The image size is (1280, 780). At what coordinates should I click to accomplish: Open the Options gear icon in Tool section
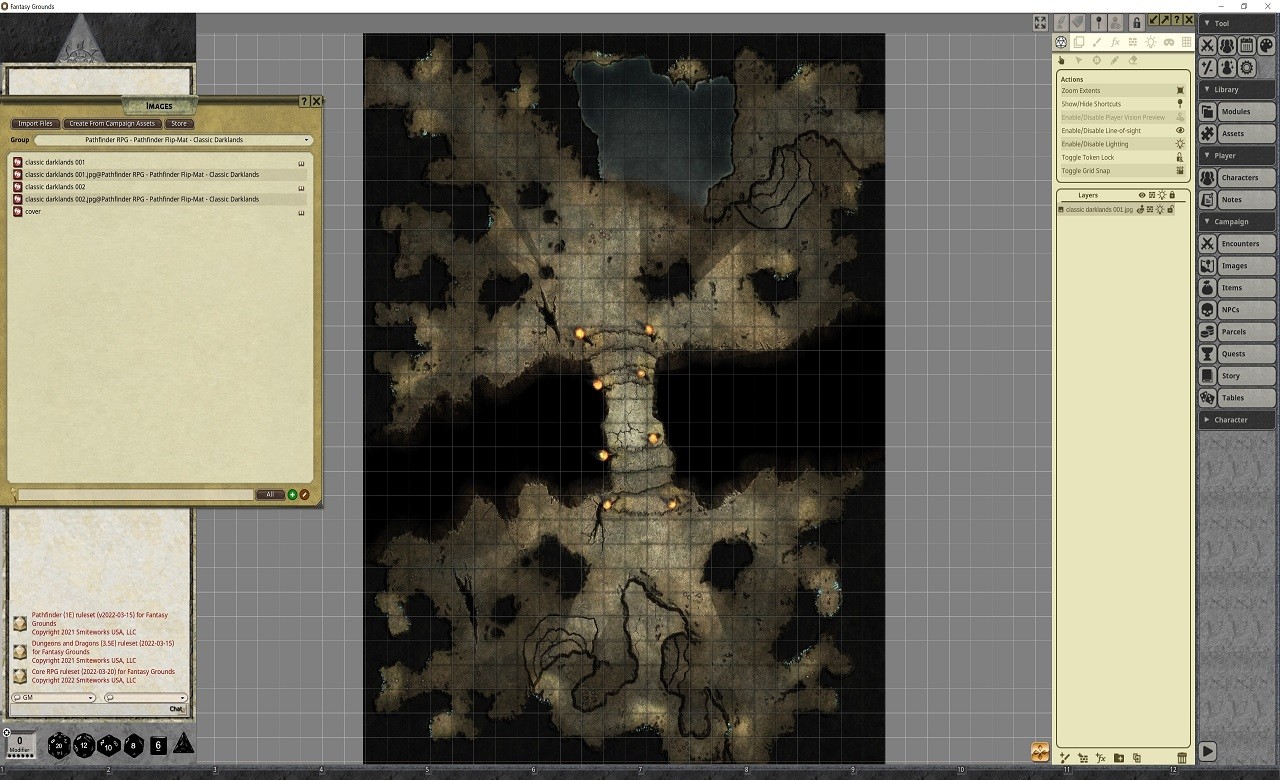(x=1246, y=68)
